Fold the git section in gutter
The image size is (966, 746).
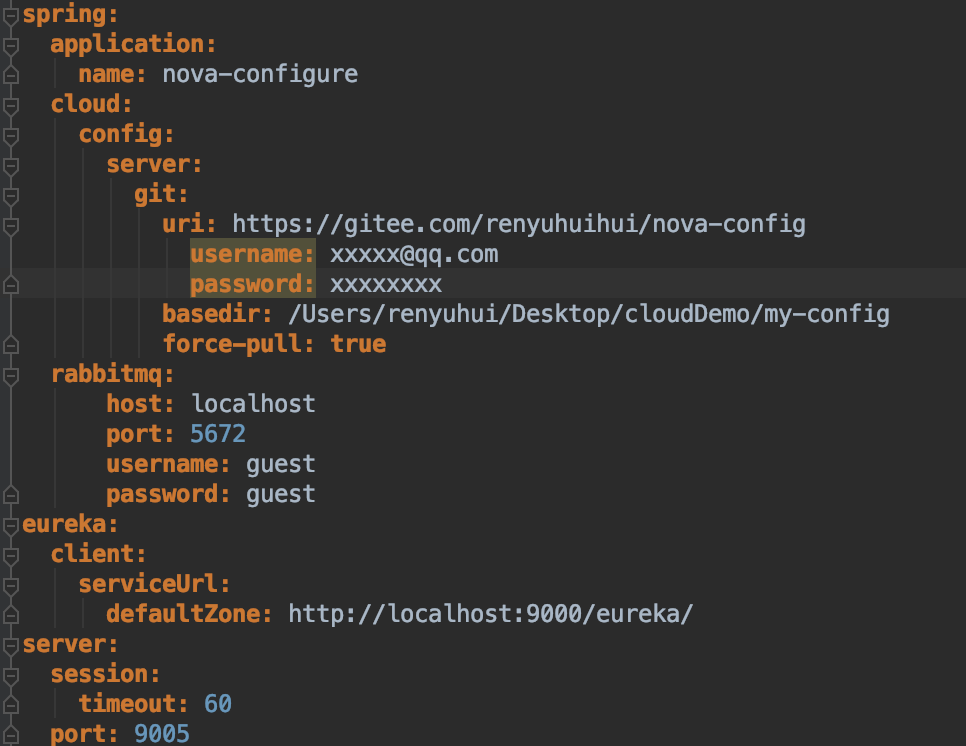click(x=10, y=195)
